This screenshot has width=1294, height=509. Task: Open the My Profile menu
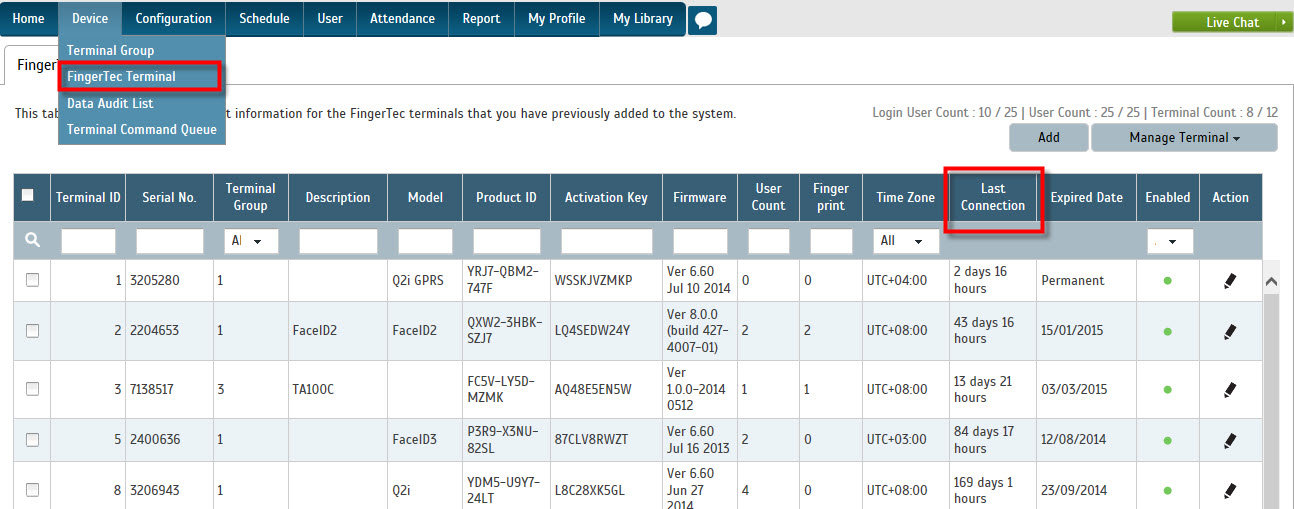(557, 18)
